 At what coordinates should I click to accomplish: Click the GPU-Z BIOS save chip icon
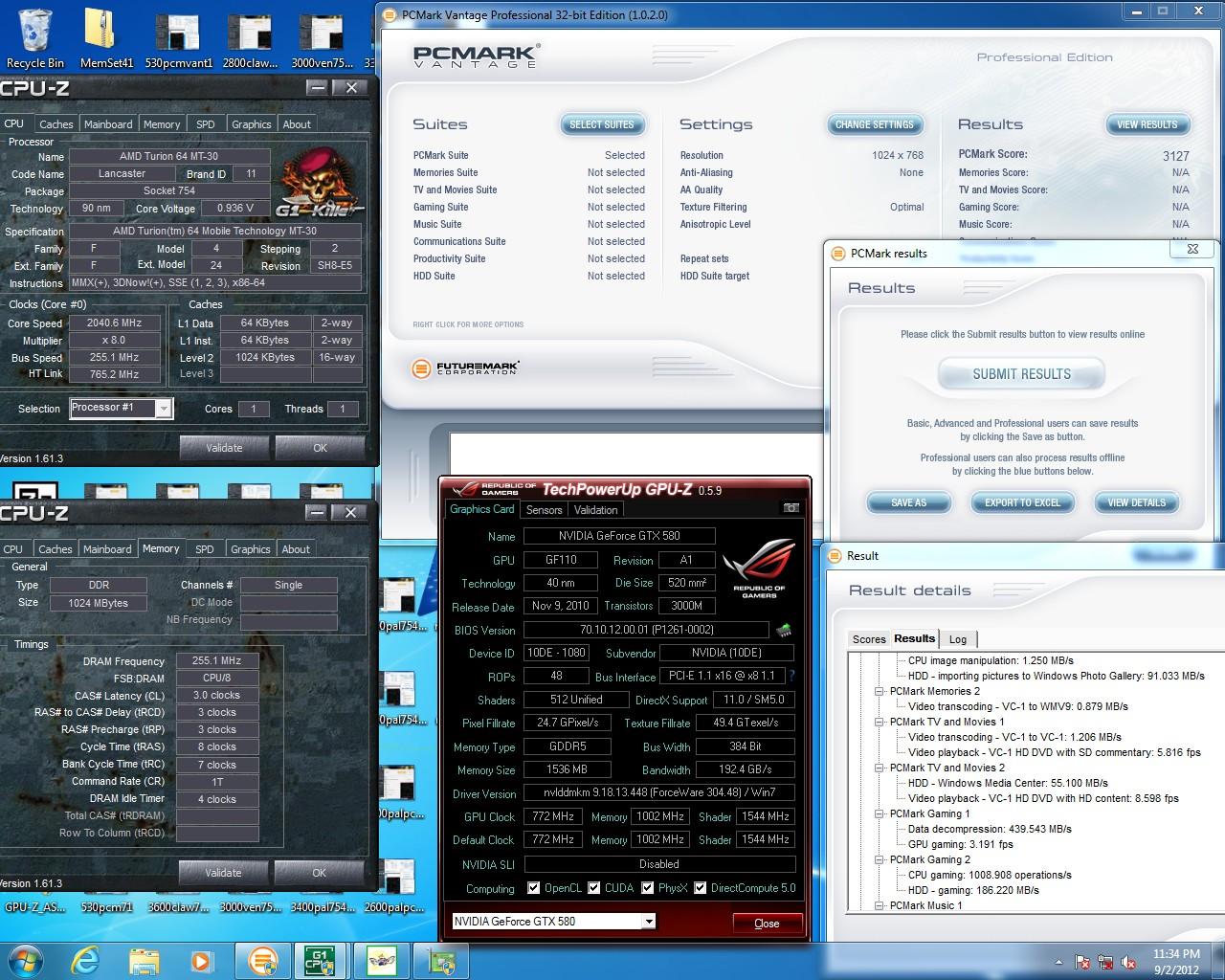coord(784,630)
